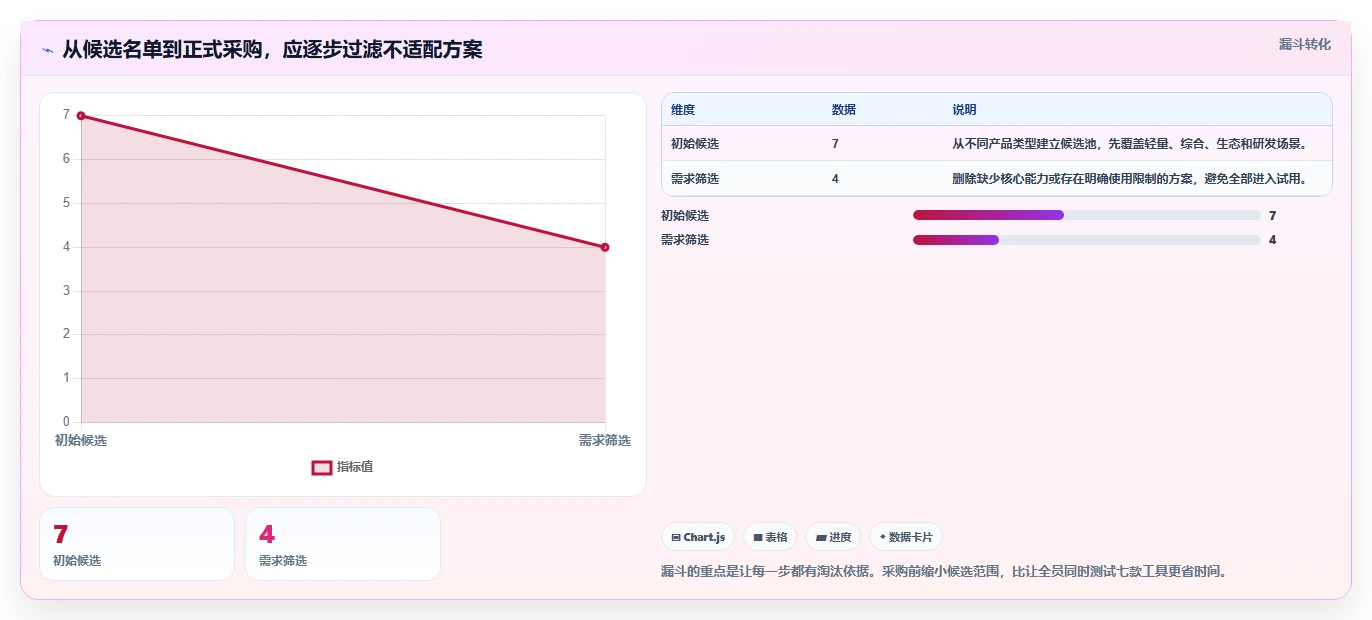Viewport: 1372px width, 620px height.
Task: Click the 漏斗转化 label in the header
Action: [x=1304, y=44]
